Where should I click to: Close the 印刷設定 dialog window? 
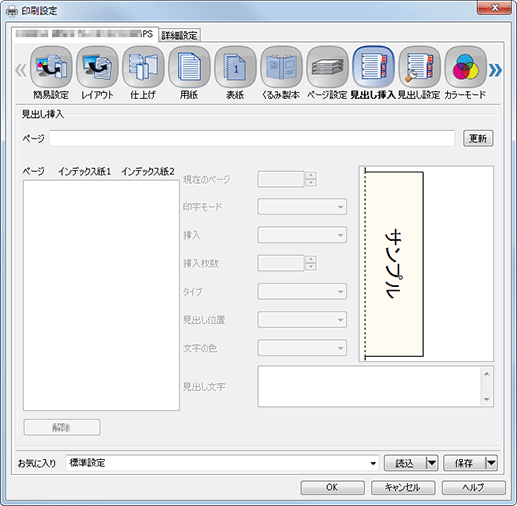click(x=494, y=7)
